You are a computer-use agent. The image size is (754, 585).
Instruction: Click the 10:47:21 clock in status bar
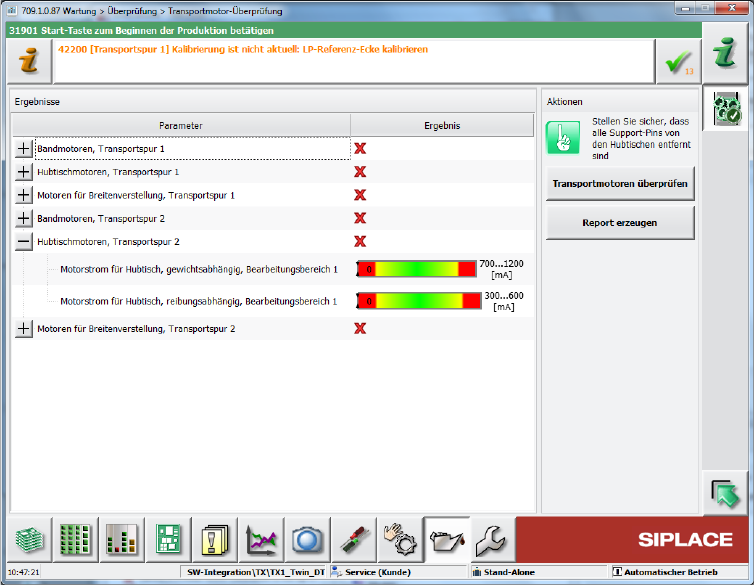pyautogui.click(x=23, y=572)
